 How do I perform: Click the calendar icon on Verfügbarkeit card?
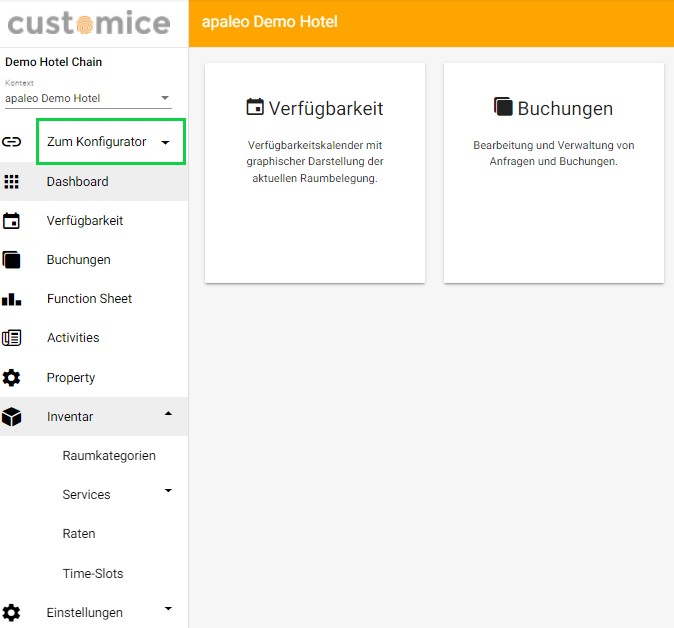point(255,107)
